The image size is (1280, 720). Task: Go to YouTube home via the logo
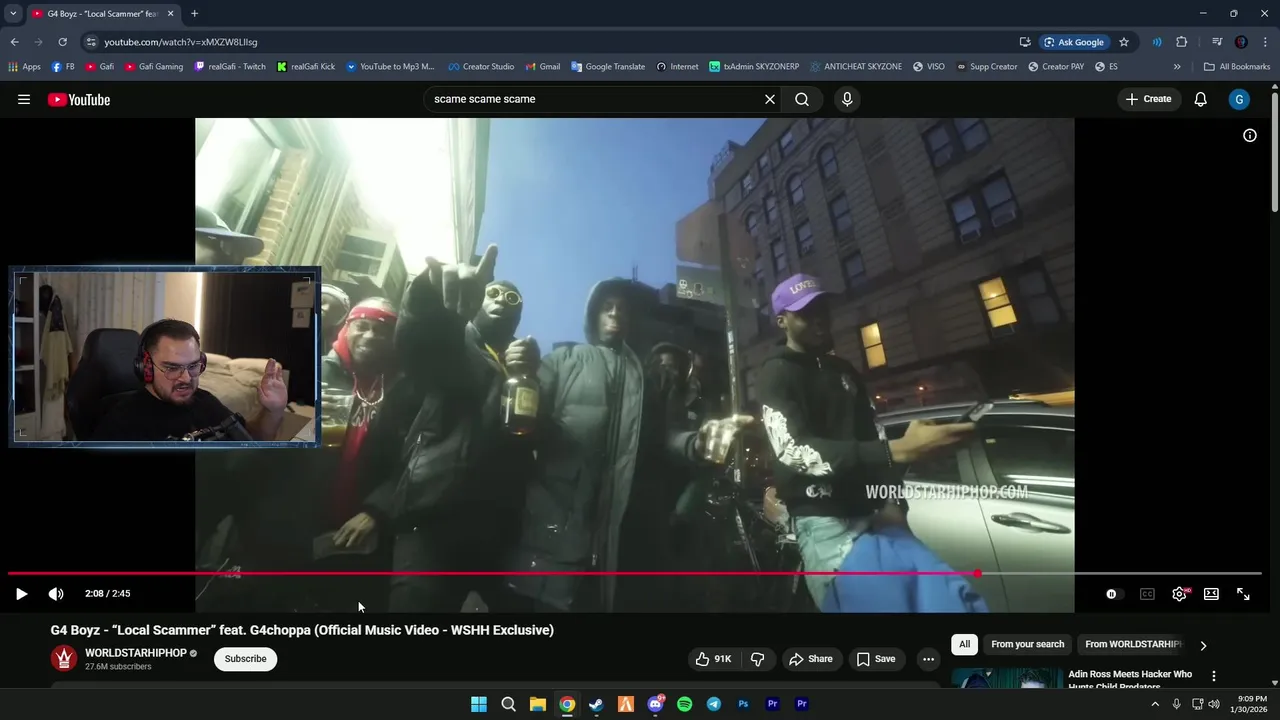[x=79, y=99]
